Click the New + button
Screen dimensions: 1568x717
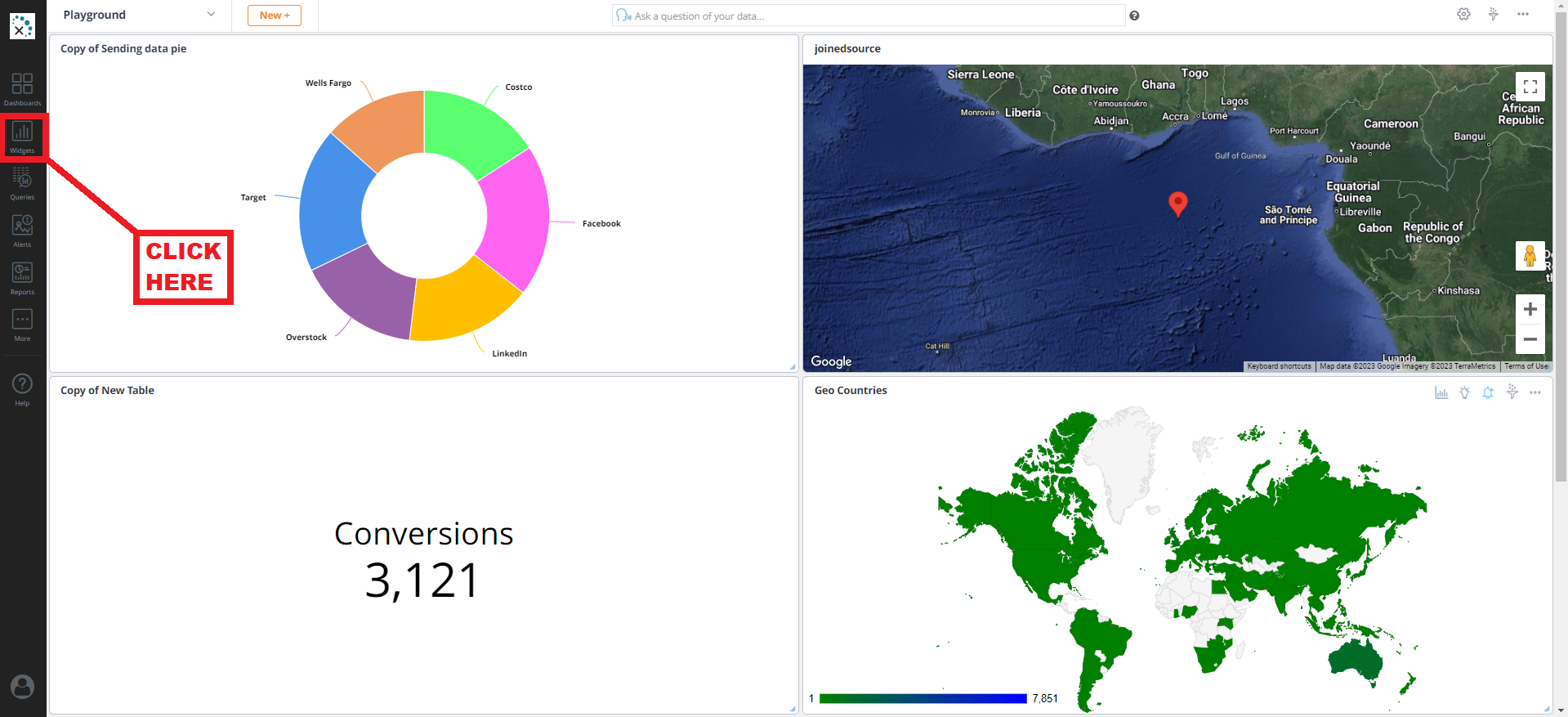click(x=275, y=16)
